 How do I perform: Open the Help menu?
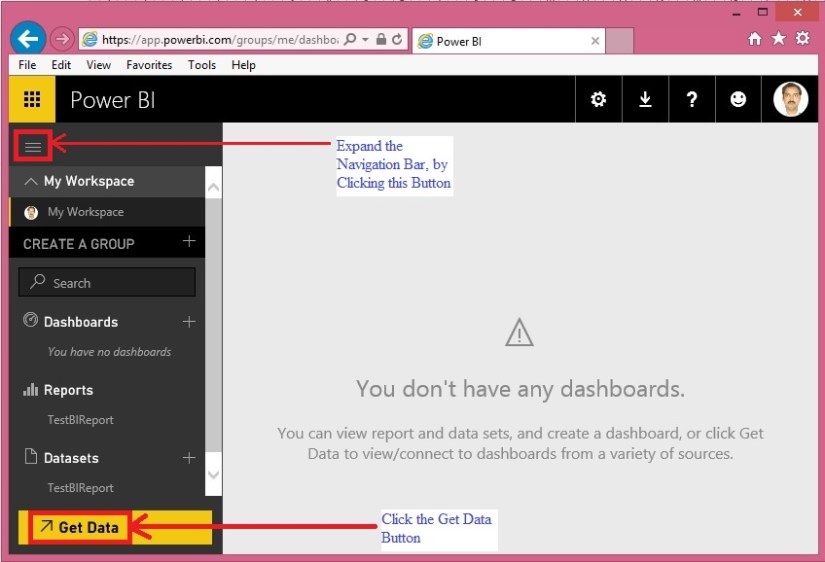tap(244, 65)
